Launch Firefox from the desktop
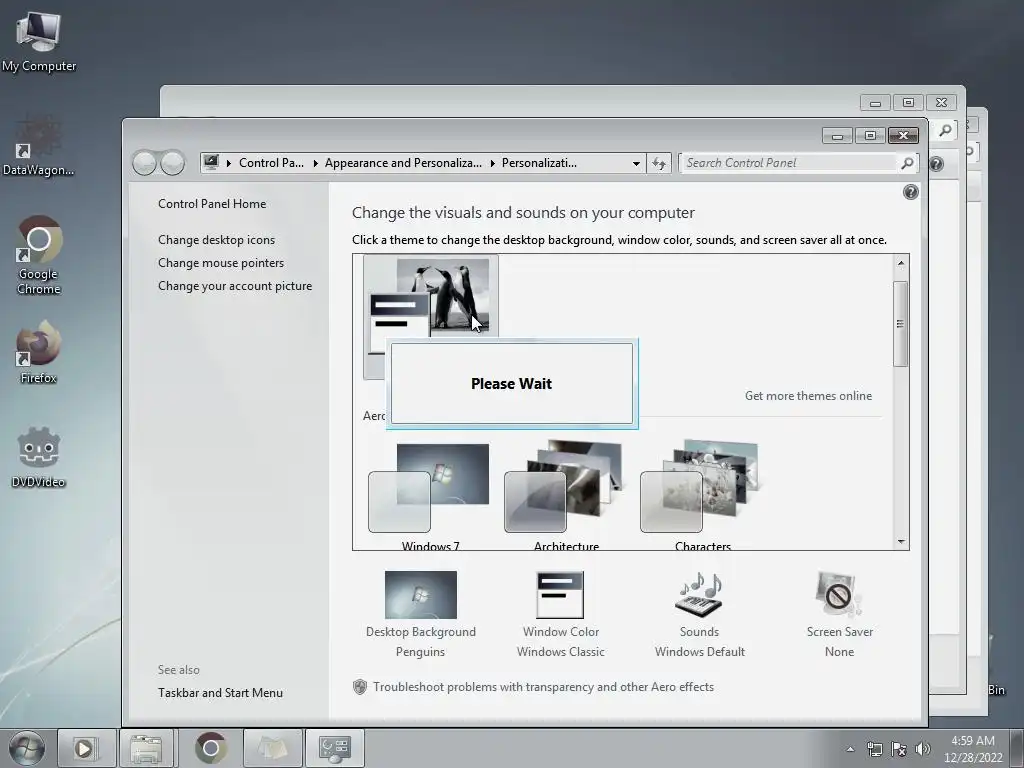Screen dimensions: 1024x768 [39, 353]
